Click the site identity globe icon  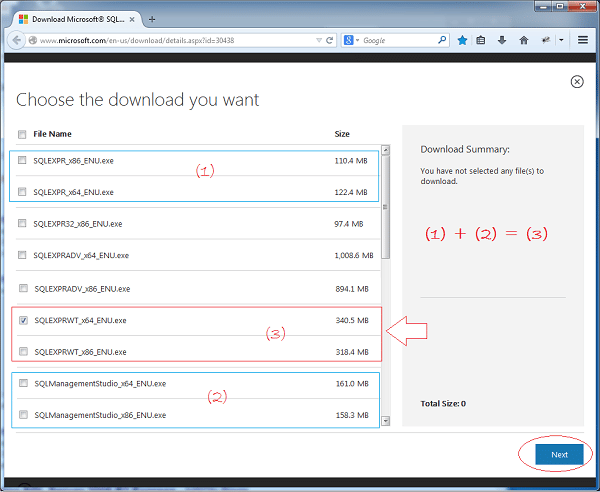[33, 40]
